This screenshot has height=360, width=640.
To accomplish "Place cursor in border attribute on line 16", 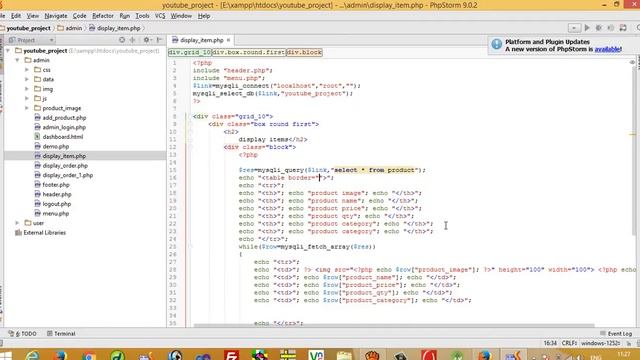I will coord(320,178).
